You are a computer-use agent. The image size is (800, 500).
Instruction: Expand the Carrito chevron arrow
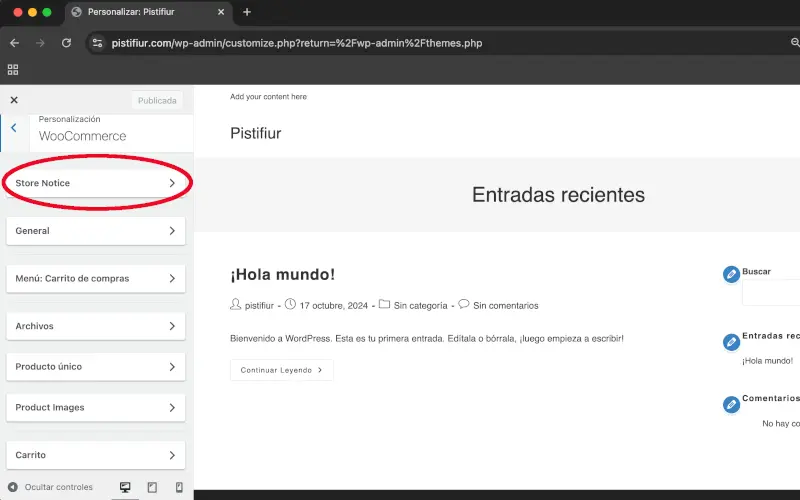172,455
